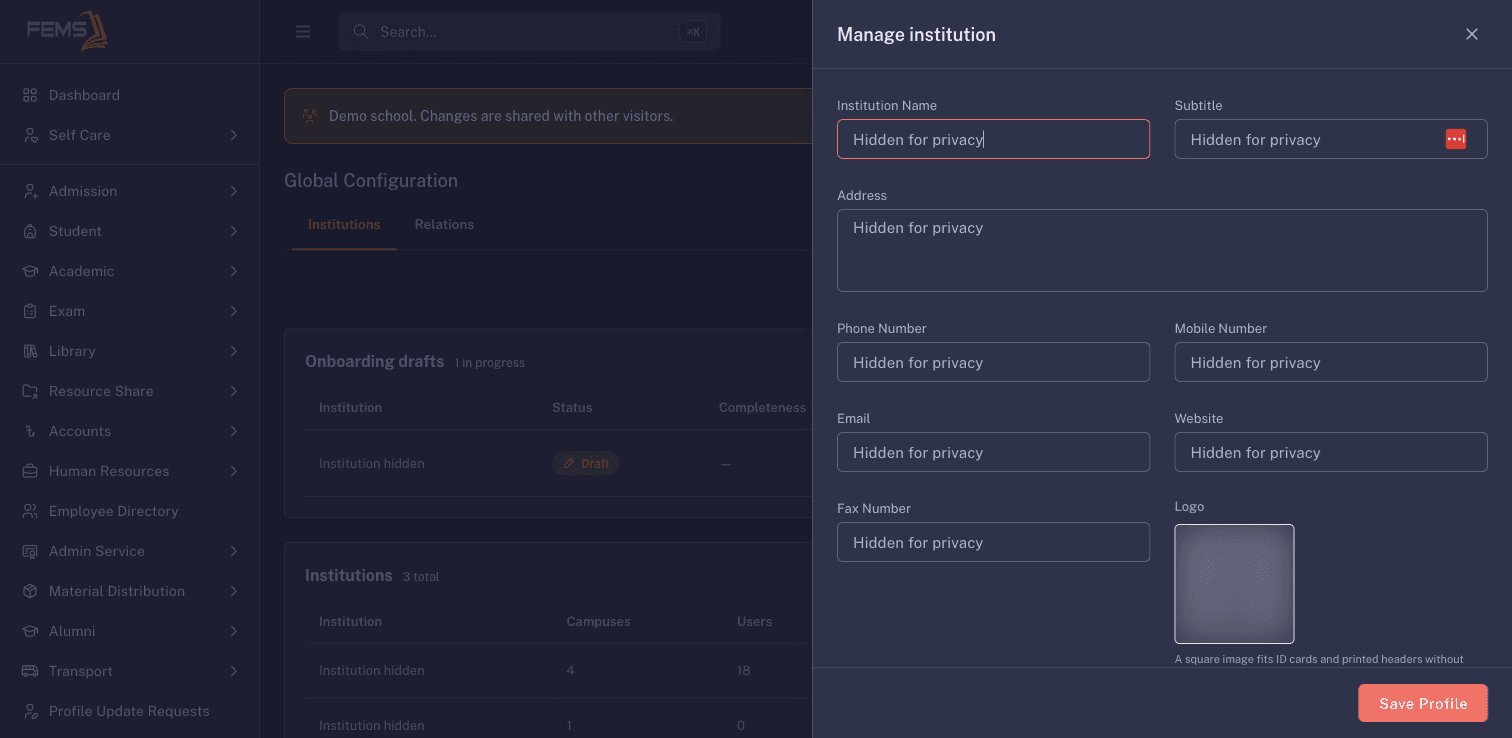1512x738 pixels.
Task: Click the Library books icon
Action: pyautogui.click(x=30, y=351)
